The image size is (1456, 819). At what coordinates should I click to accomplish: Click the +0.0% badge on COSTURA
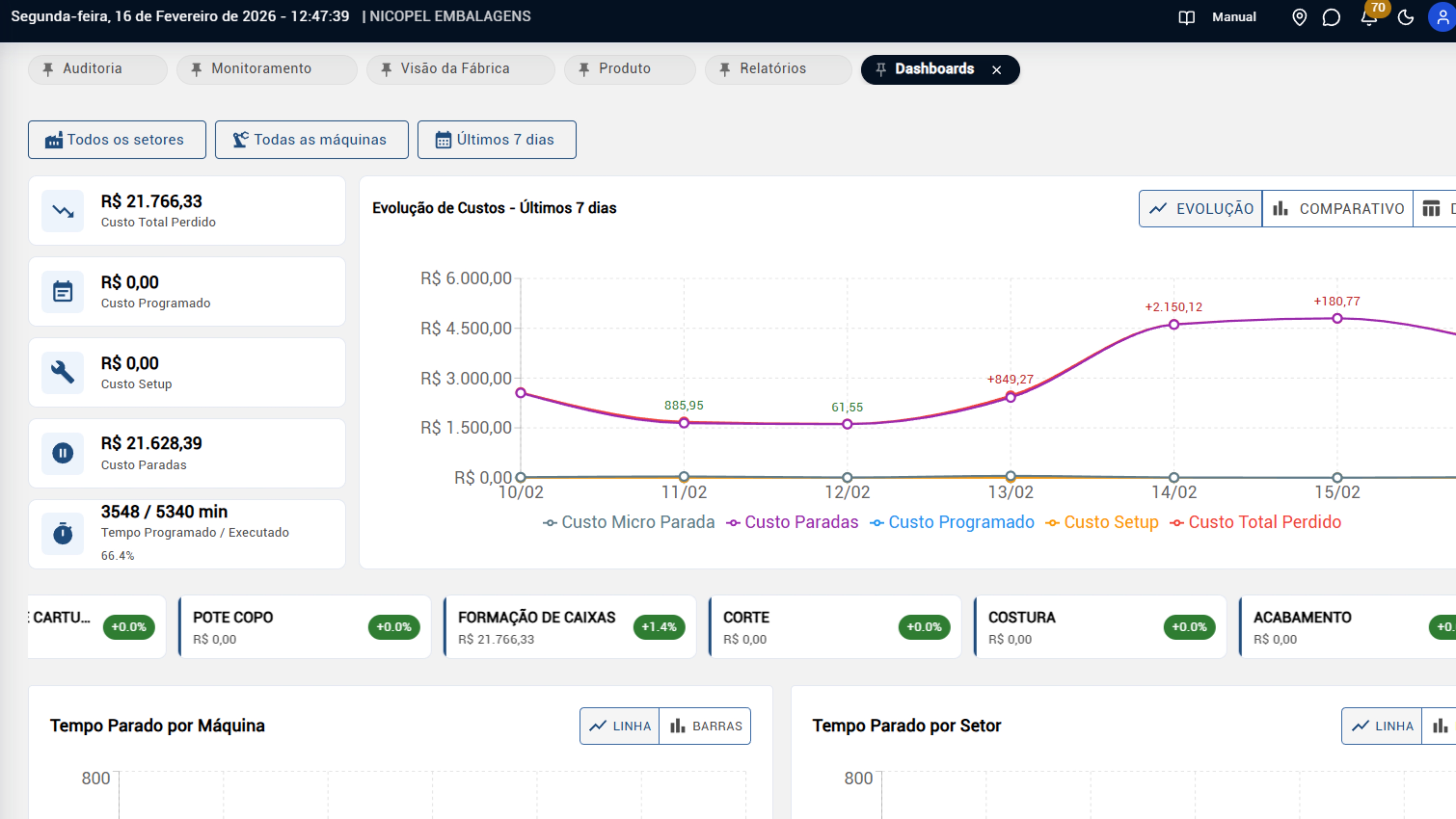click(1189, 627)
